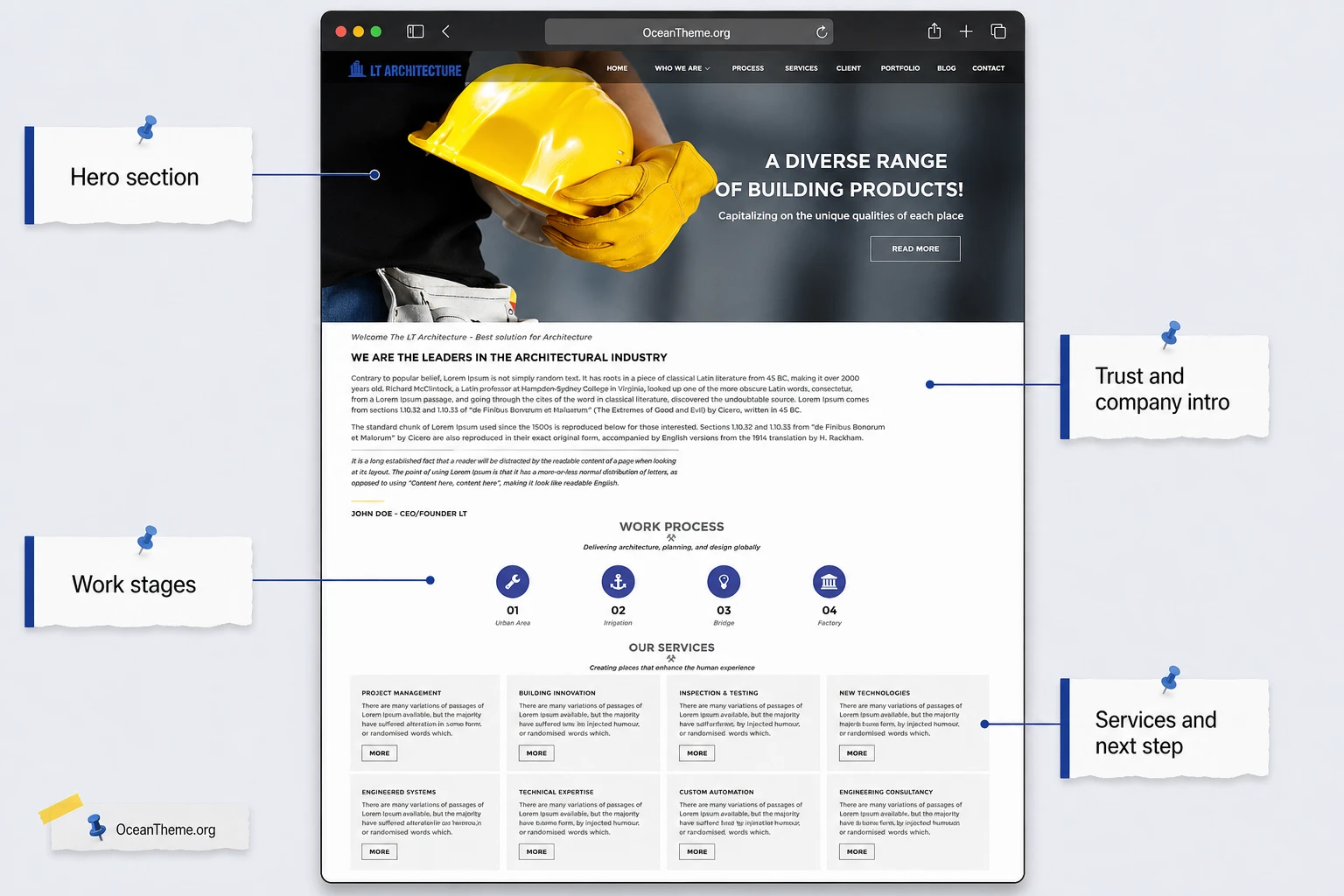Click the building icon for step 04
Image resolution: width=1344 pixels, height=896 pixels.
[x=829, y=582]
